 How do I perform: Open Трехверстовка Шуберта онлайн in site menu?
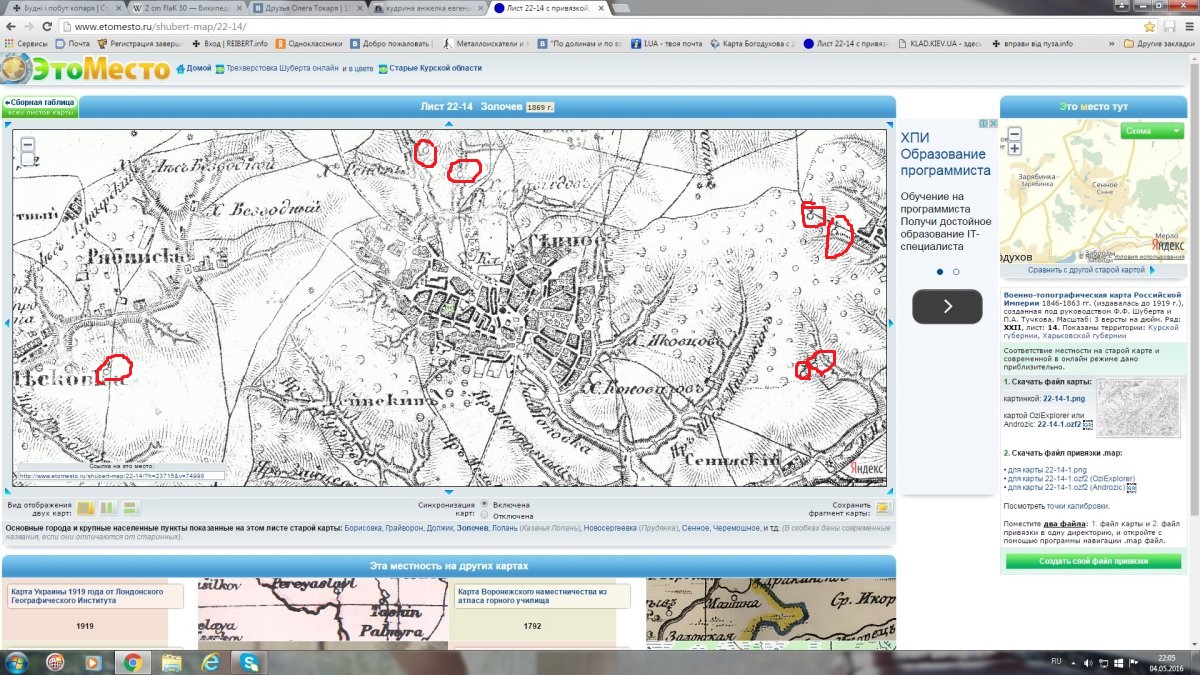(279, 68)
